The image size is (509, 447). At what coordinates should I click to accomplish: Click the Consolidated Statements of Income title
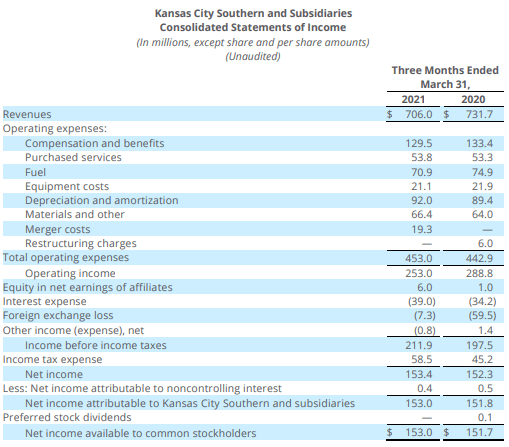(253, 27)
